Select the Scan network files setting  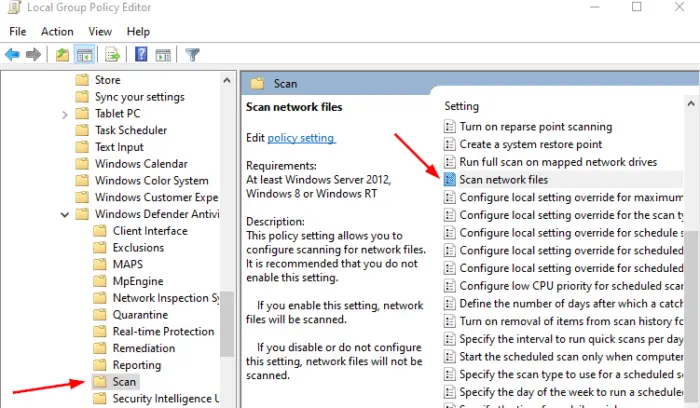coord(503,180)
